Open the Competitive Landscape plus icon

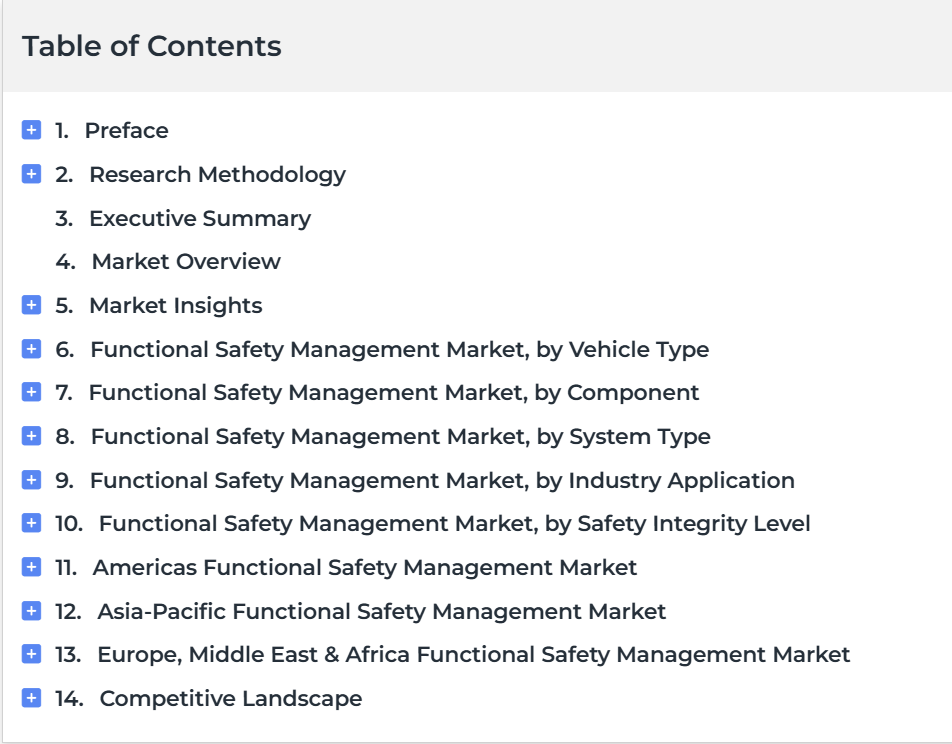coord(32,698)
